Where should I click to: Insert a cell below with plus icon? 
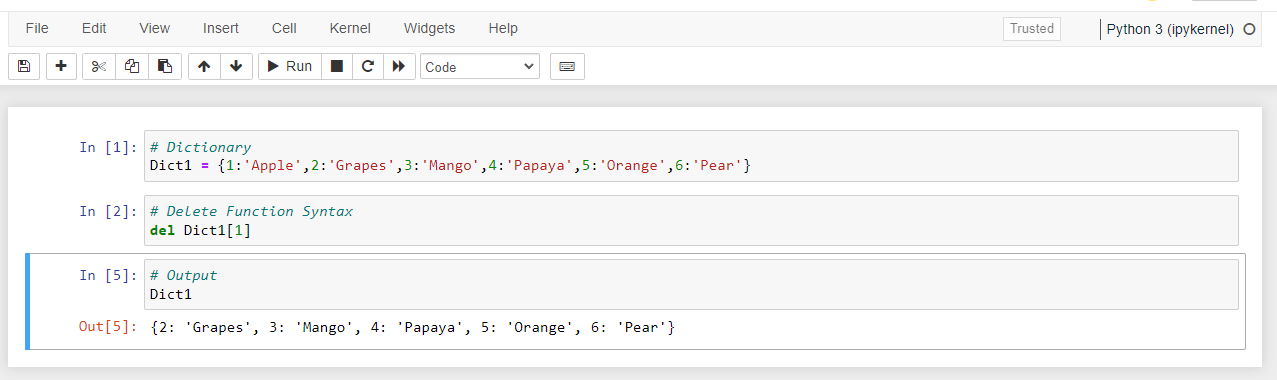61,67
